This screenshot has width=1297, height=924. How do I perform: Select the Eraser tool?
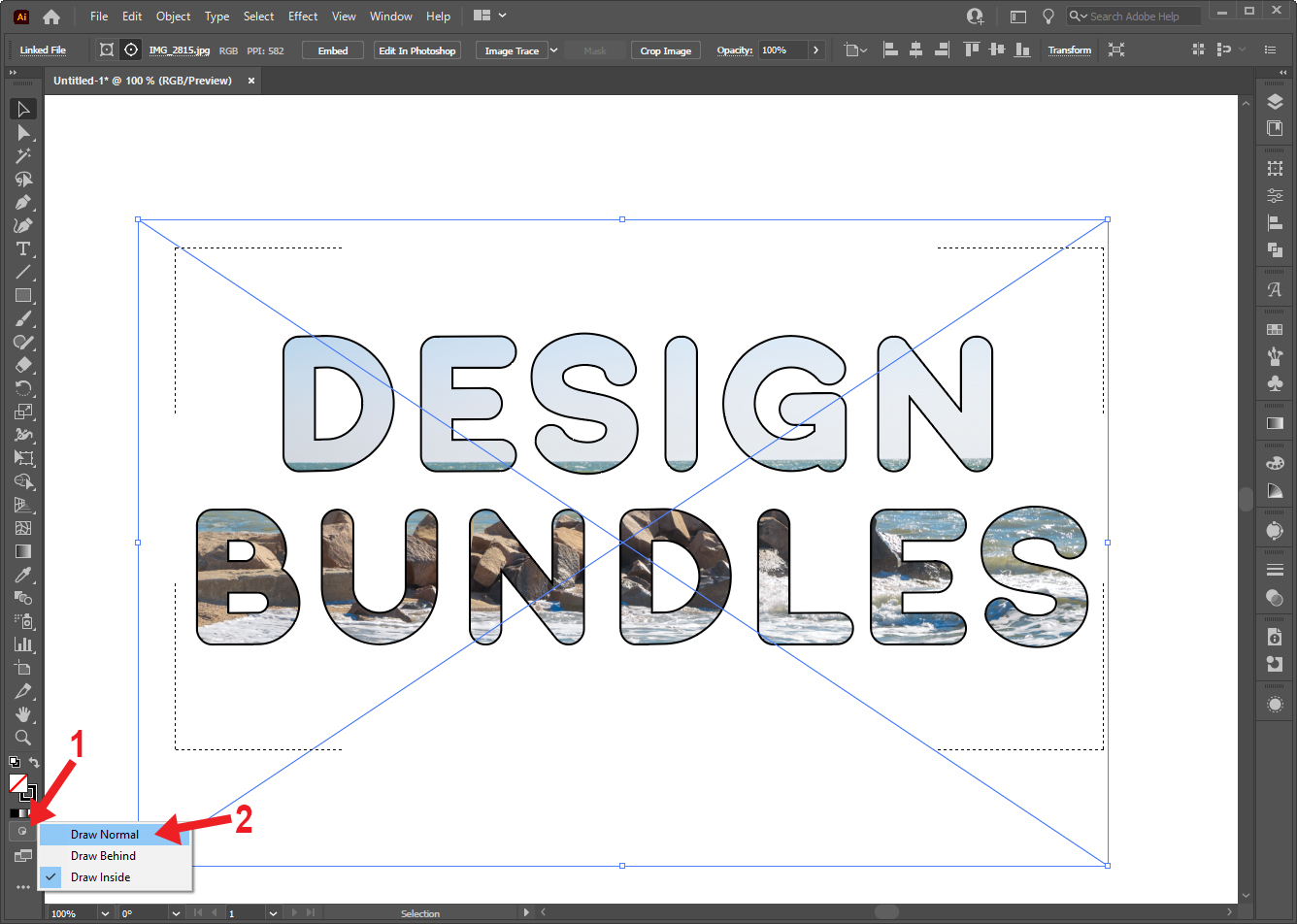23,366
